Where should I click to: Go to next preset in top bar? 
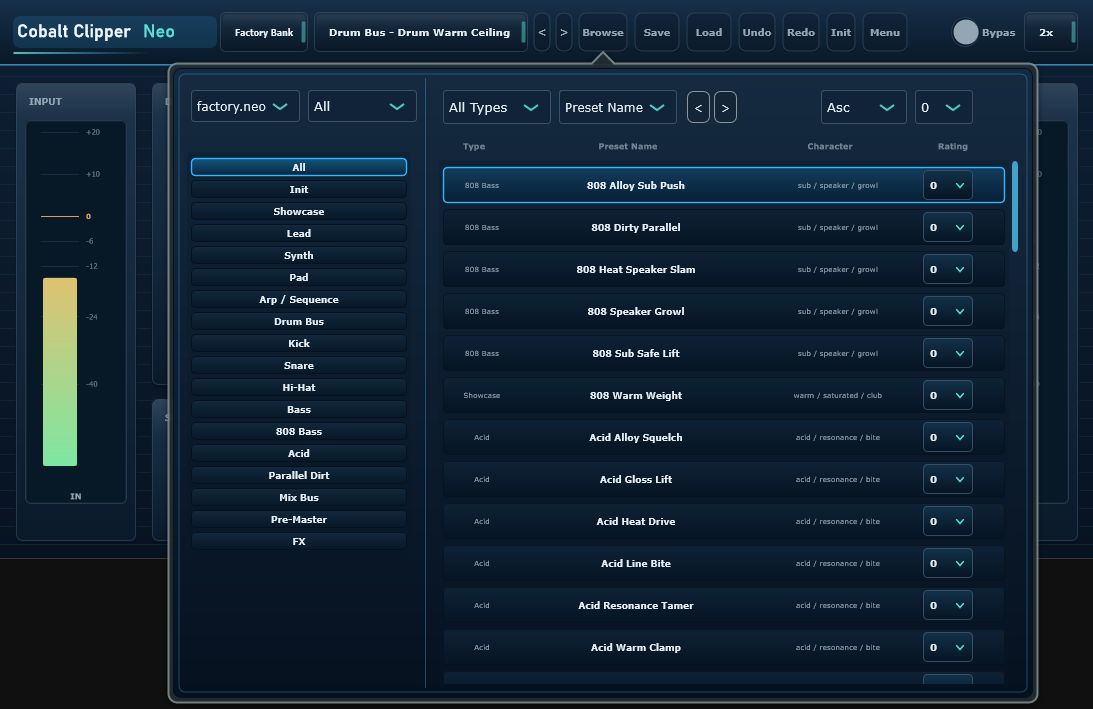[x=564, y=32]
